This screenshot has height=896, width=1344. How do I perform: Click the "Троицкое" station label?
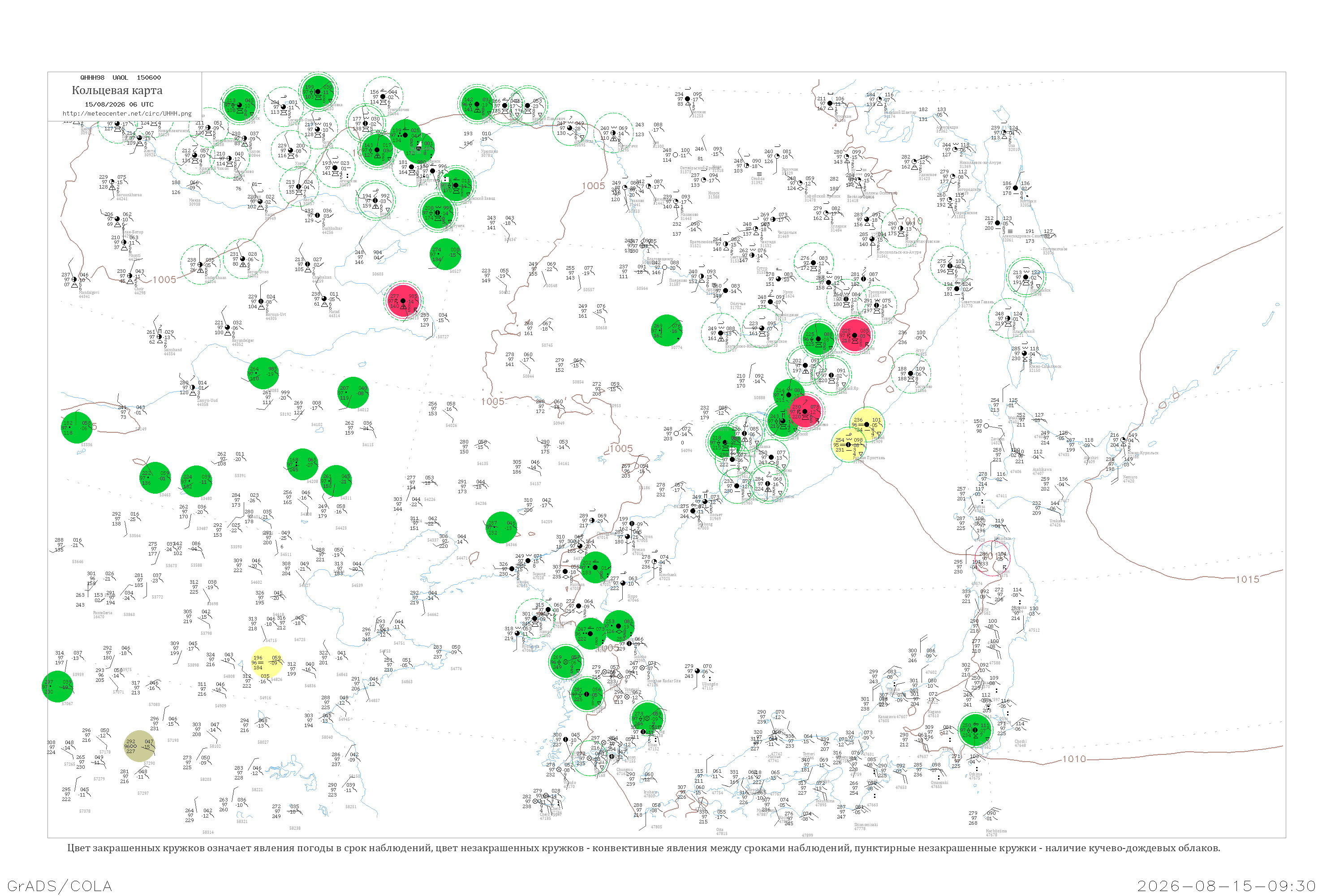(877, 292)
